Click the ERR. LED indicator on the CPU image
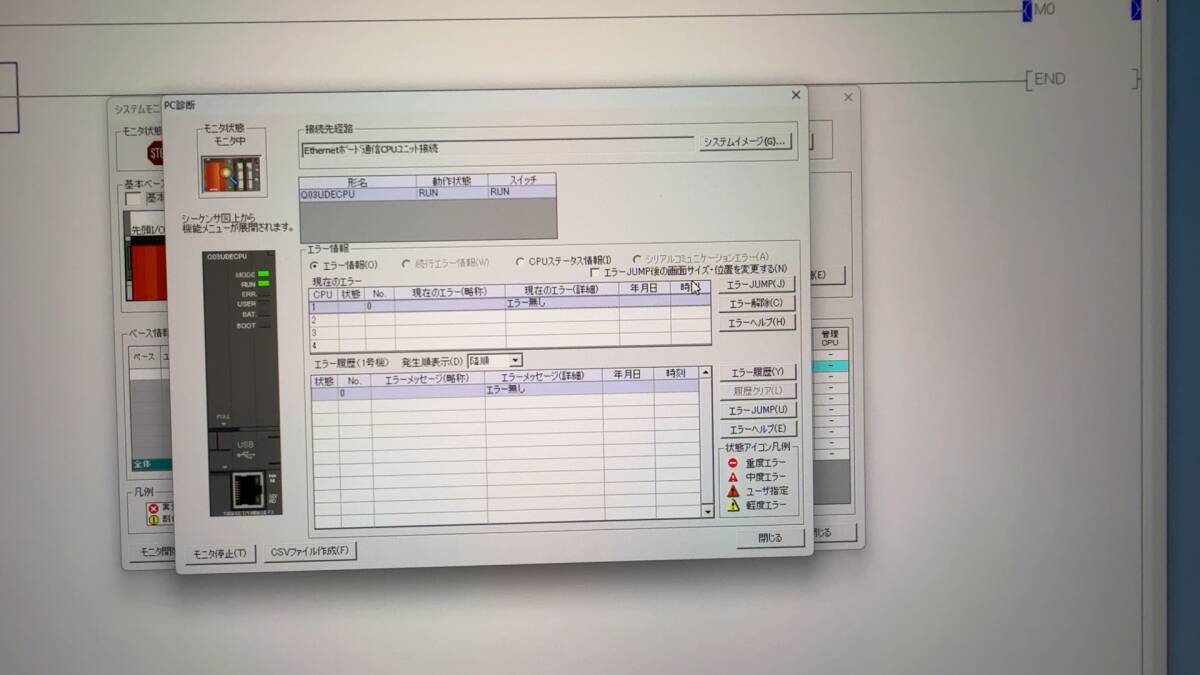 tap(264, 294)
